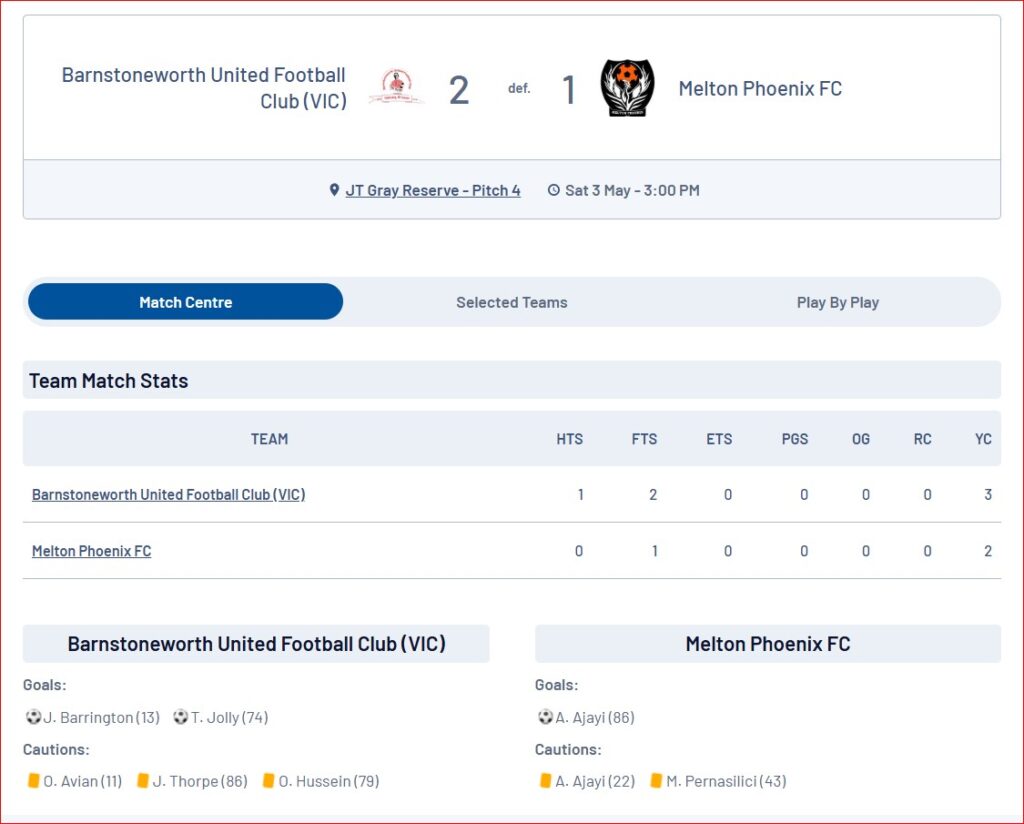This screenshot has width=1024, height=824.
Task: Switch to the Selected Teams tab
Action: [x=511, y=302]
